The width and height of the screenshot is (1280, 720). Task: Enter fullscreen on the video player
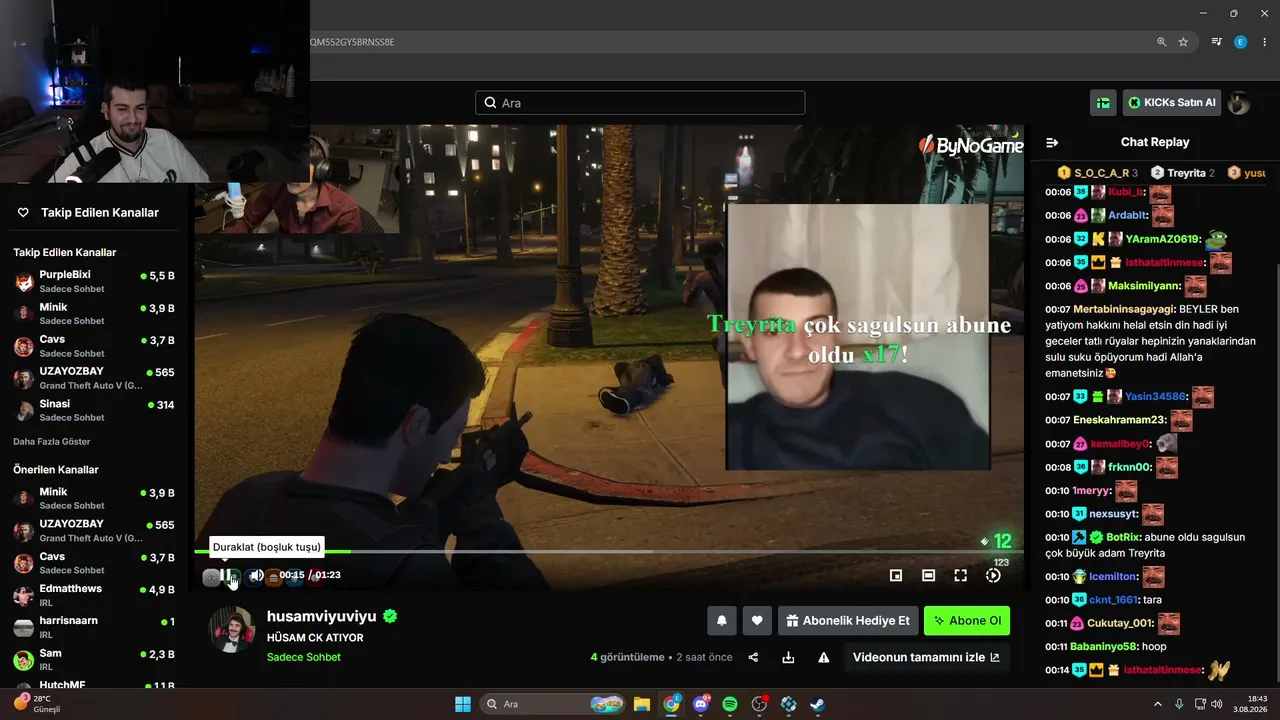pos(960,575)
